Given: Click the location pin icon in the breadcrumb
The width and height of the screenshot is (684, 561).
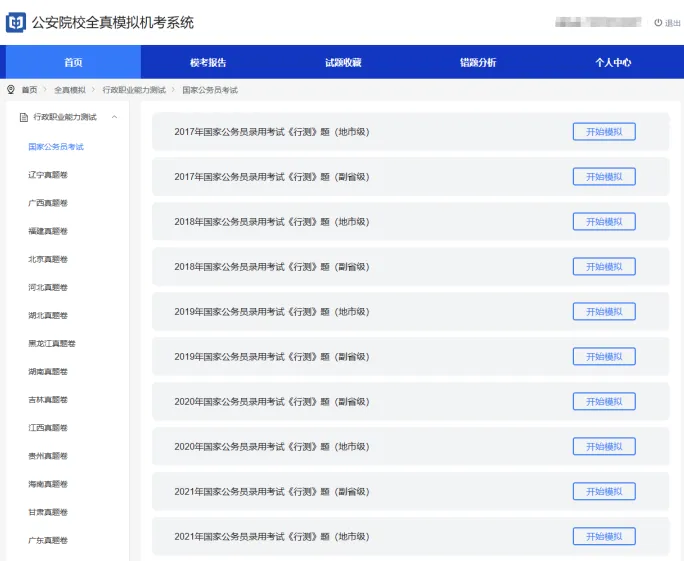Looking at the screenshot, I should (x=11, y=90).
